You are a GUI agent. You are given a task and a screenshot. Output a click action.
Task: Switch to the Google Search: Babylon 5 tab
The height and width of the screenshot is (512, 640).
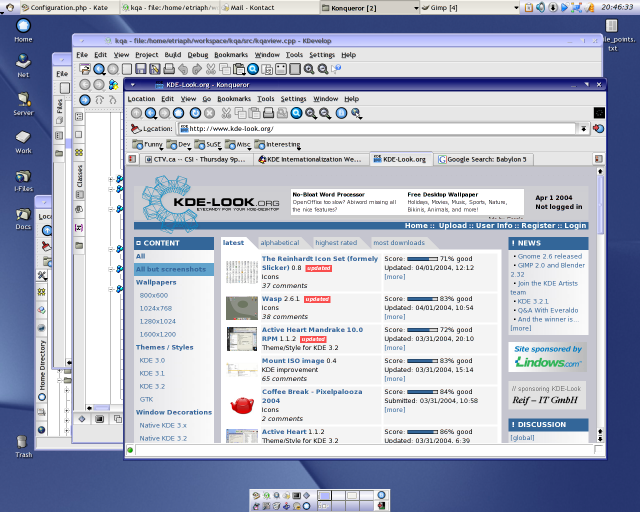tap(484, 159)
